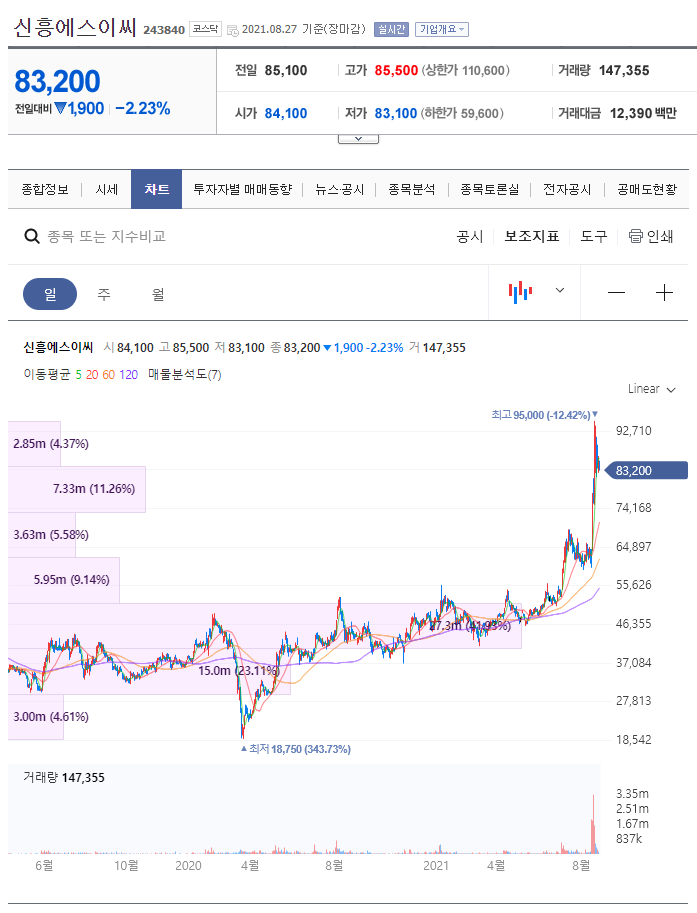Click the stock code 243840
Viewport: 697px width, 913px height.
(164, 30)
